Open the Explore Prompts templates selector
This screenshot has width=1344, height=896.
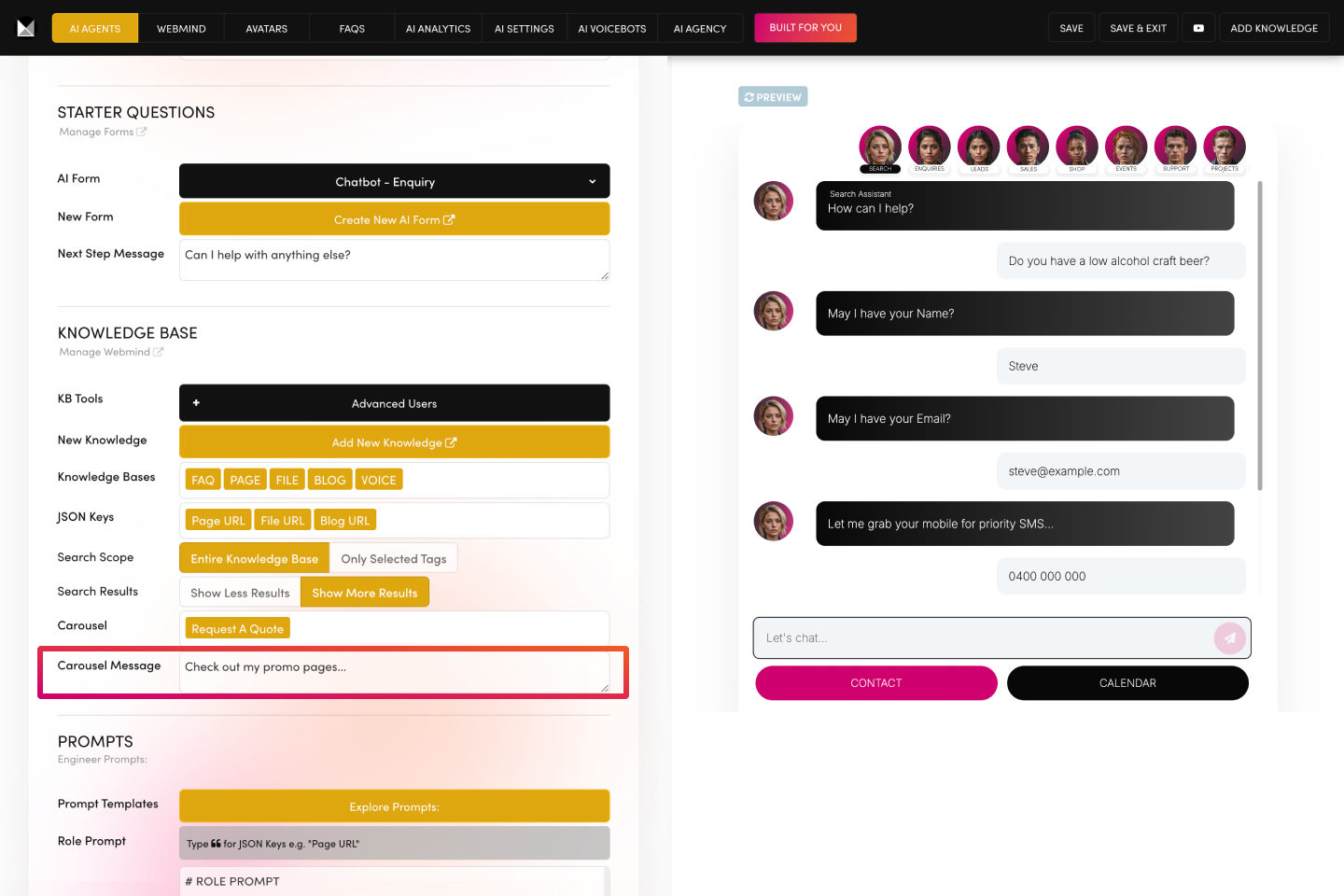click(x=394, y=806)
